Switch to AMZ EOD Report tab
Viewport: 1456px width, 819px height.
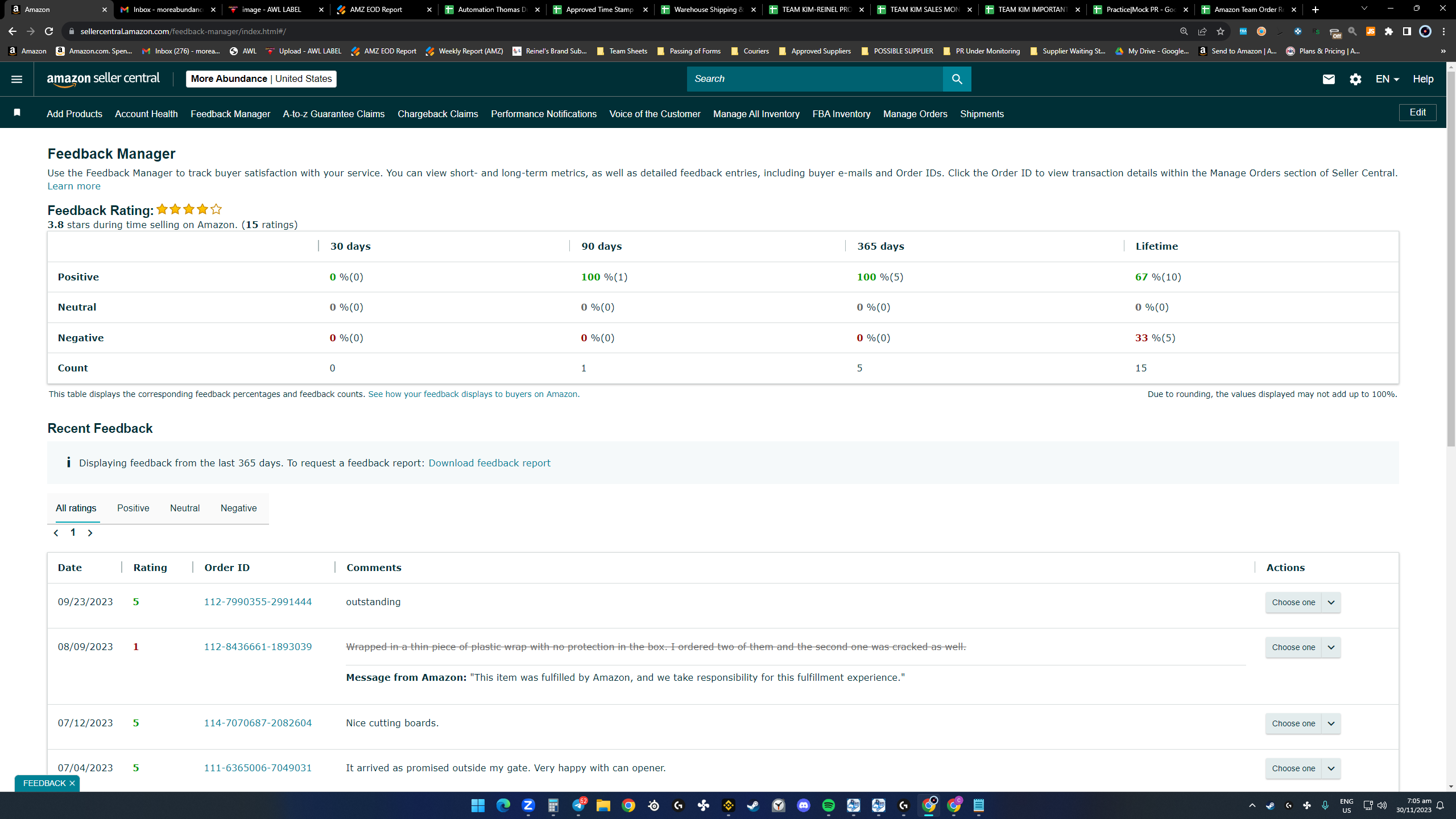coord(383,10)
